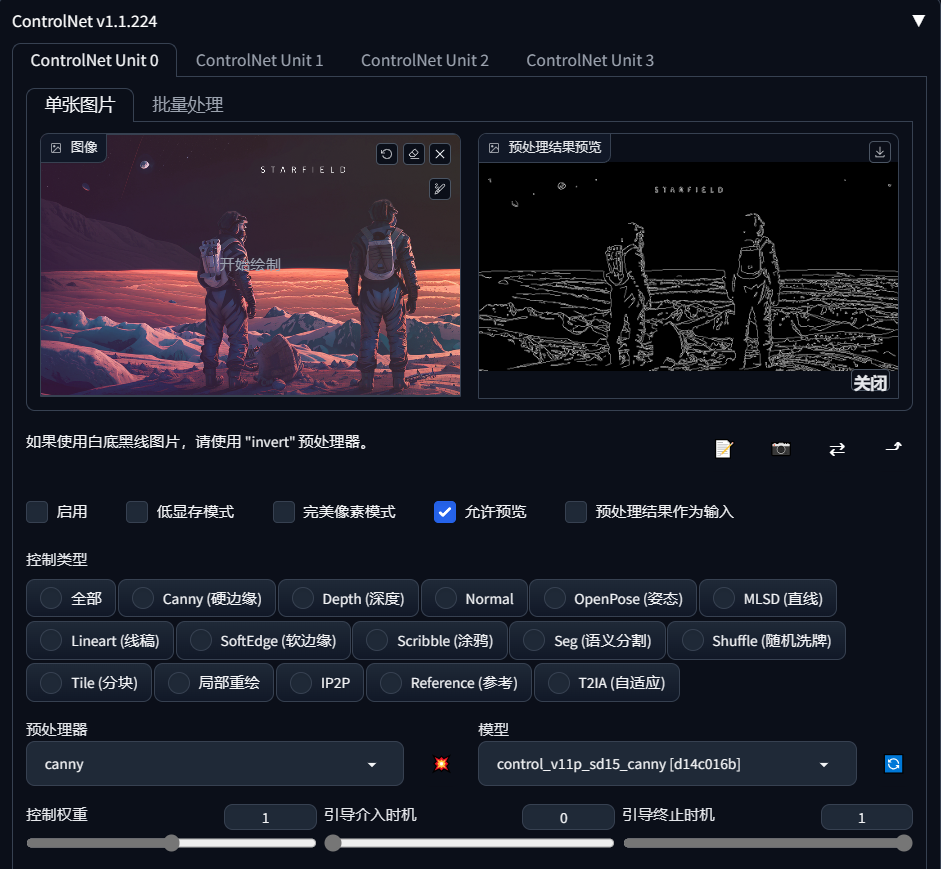Download the preprocessor preview result
This screenshot has width=941, height=869.
click(x=880, y=152)
